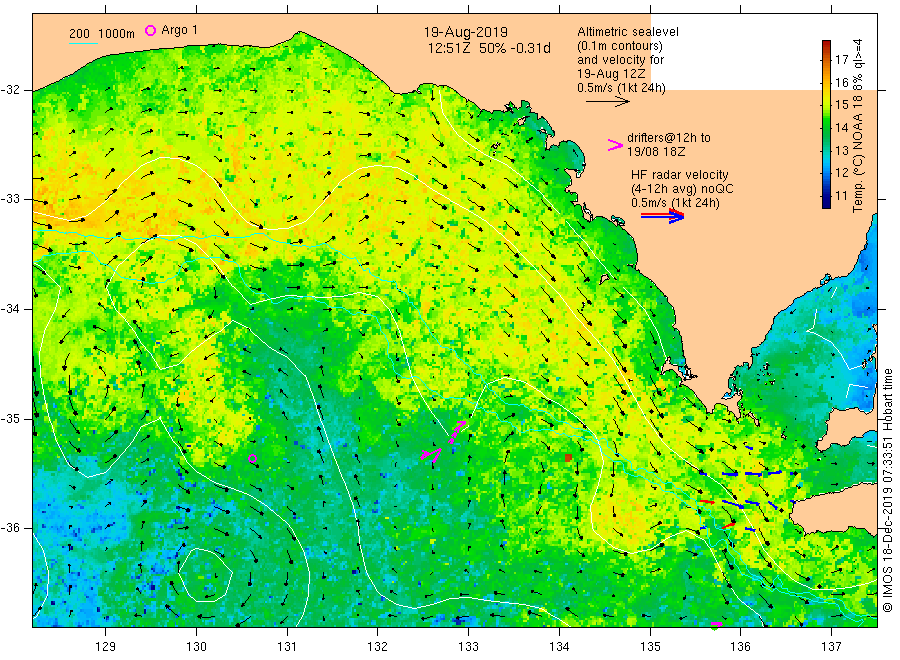Click the 136 longitude axis label

740,647
